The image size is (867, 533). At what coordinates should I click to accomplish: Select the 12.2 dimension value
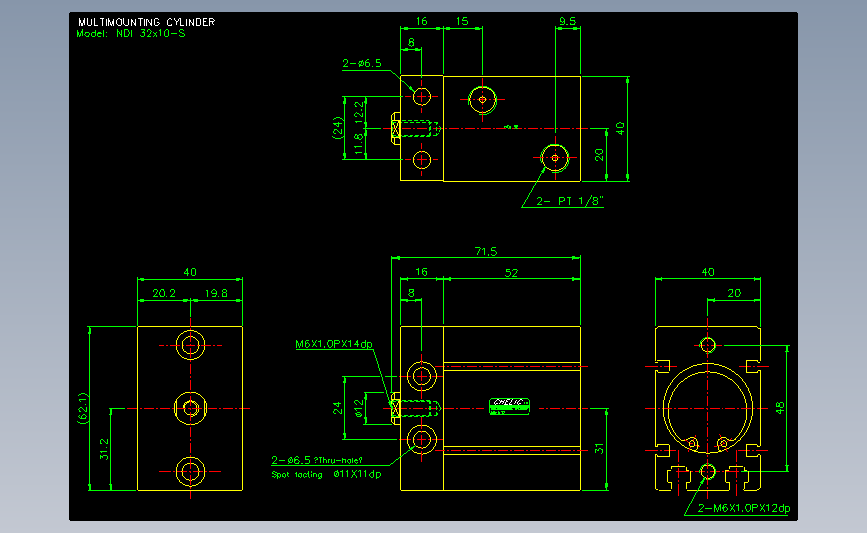coord(359,112)
